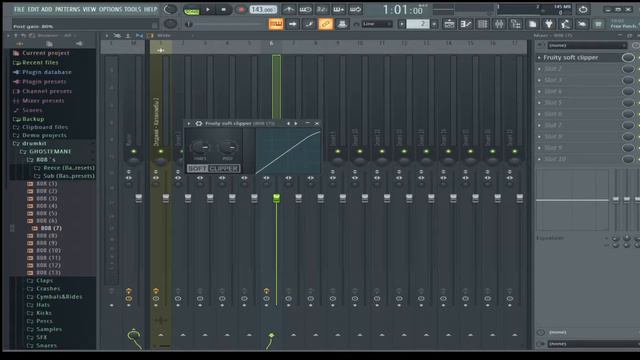Open the OPTIONS menu
640x360 pixels.
pos(110,9)
